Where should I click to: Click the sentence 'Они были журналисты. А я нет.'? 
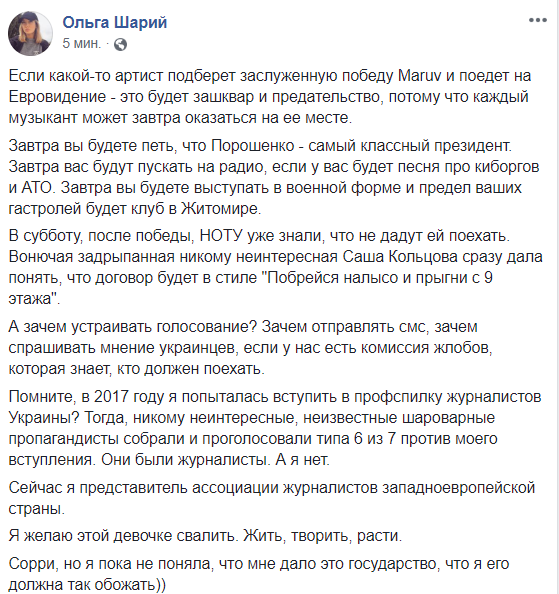click(x=215, y=460)
